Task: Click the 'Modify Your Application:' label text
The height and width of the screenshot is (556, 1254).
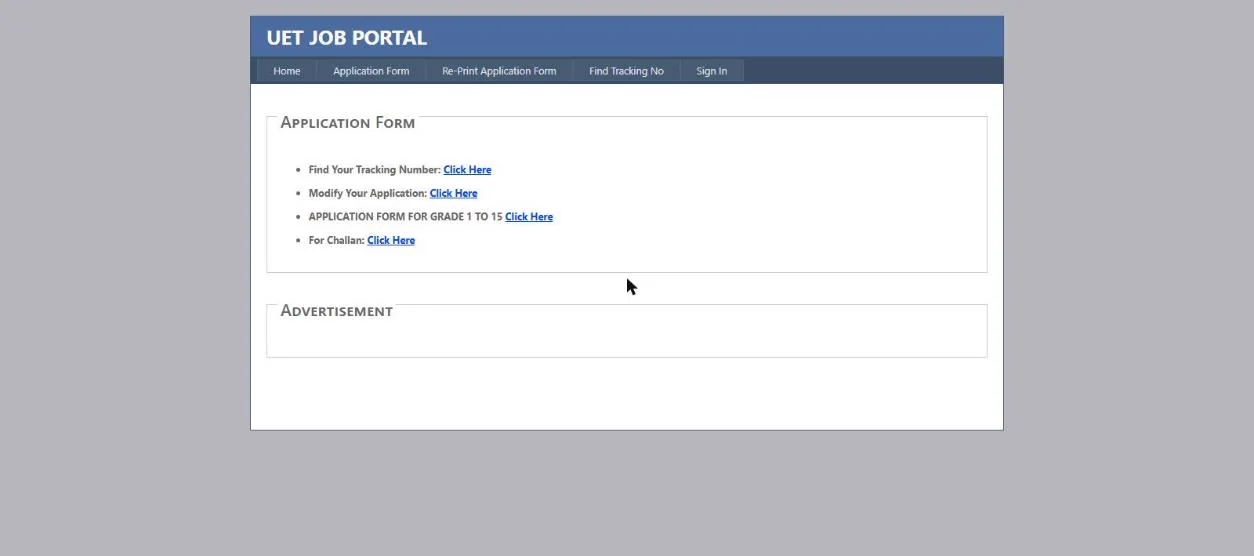Action: pos(368,193)
